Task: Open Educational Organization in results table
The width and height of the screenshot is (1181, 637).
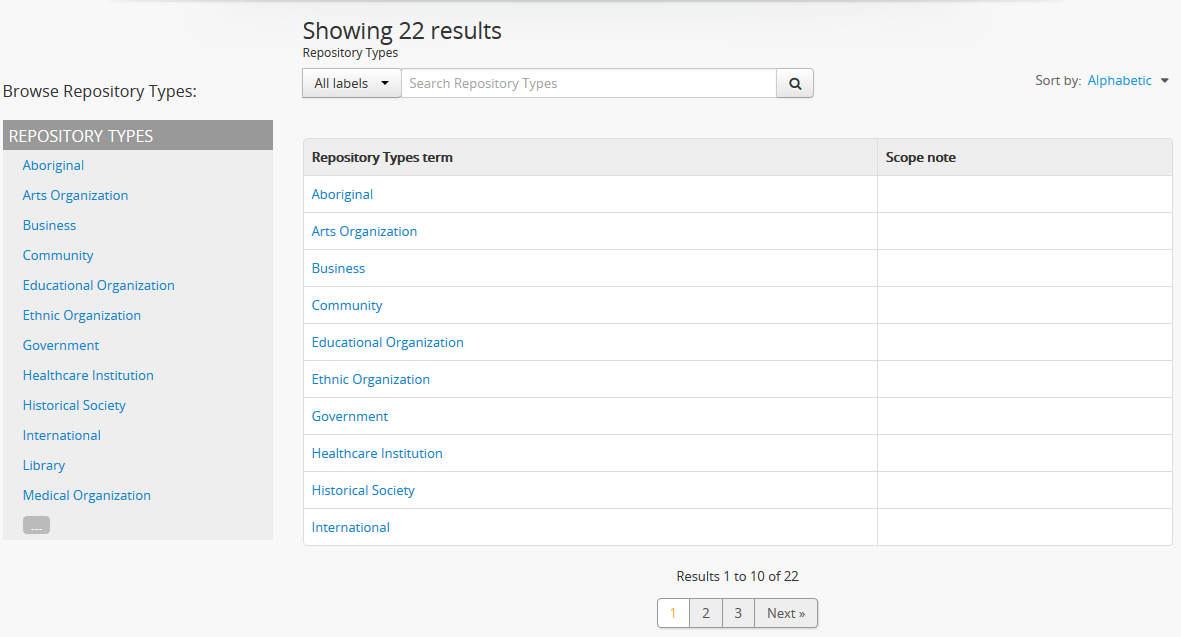Action: 387,342
